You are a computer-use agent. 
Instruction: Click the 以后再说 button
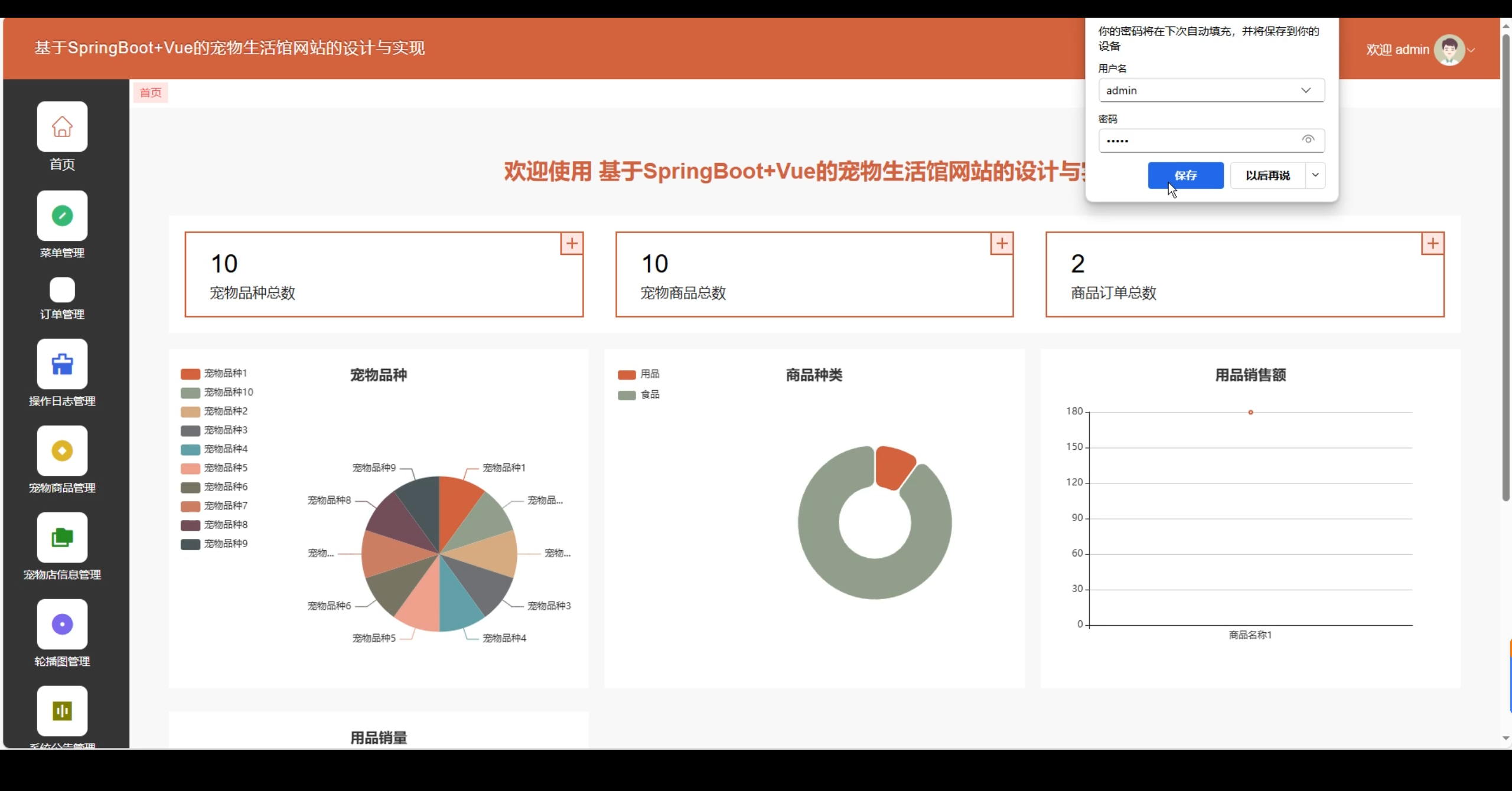coord(1267,175)
